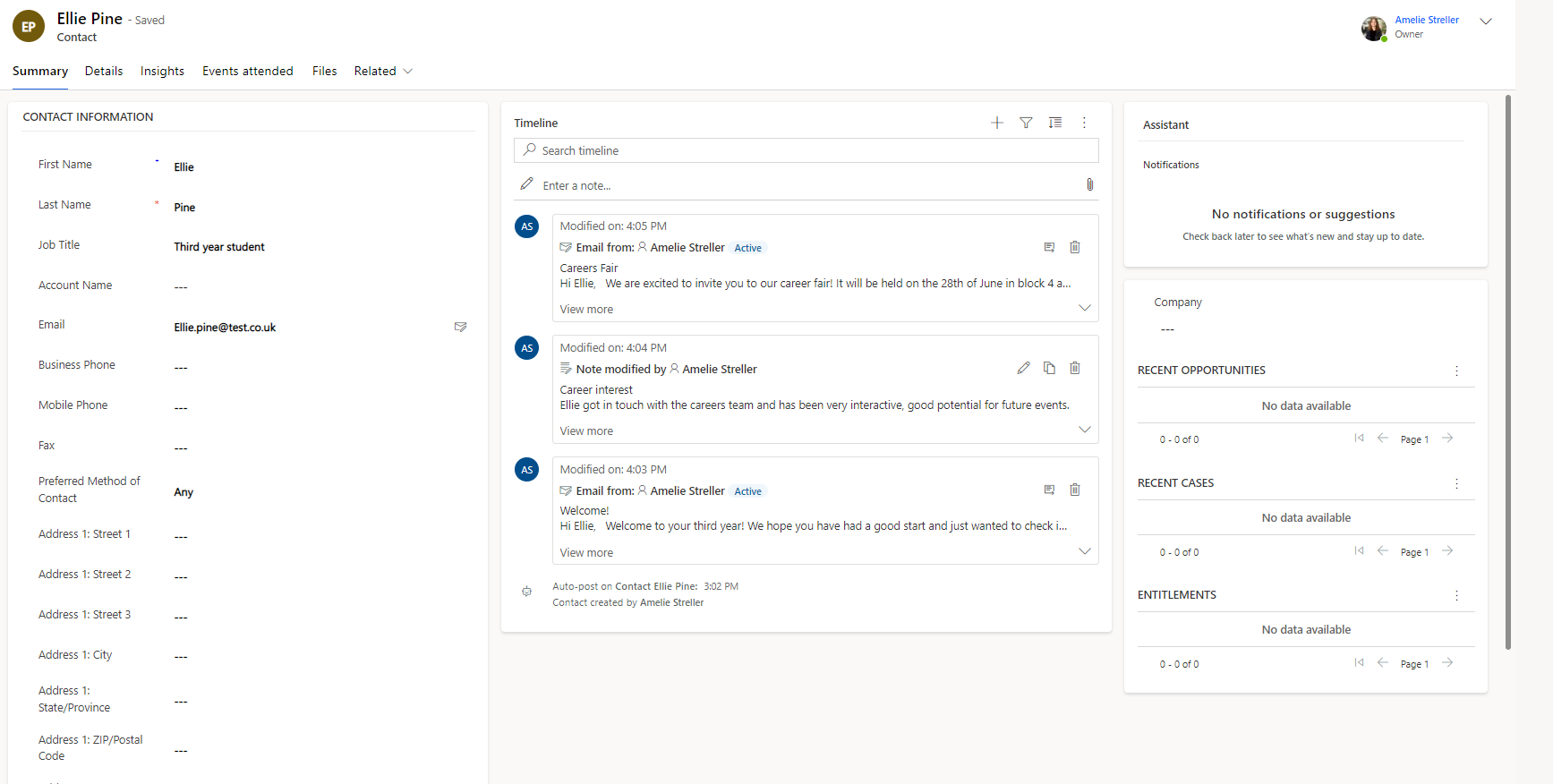Edit the Career interest note with pencil icon

[1023, 368]
